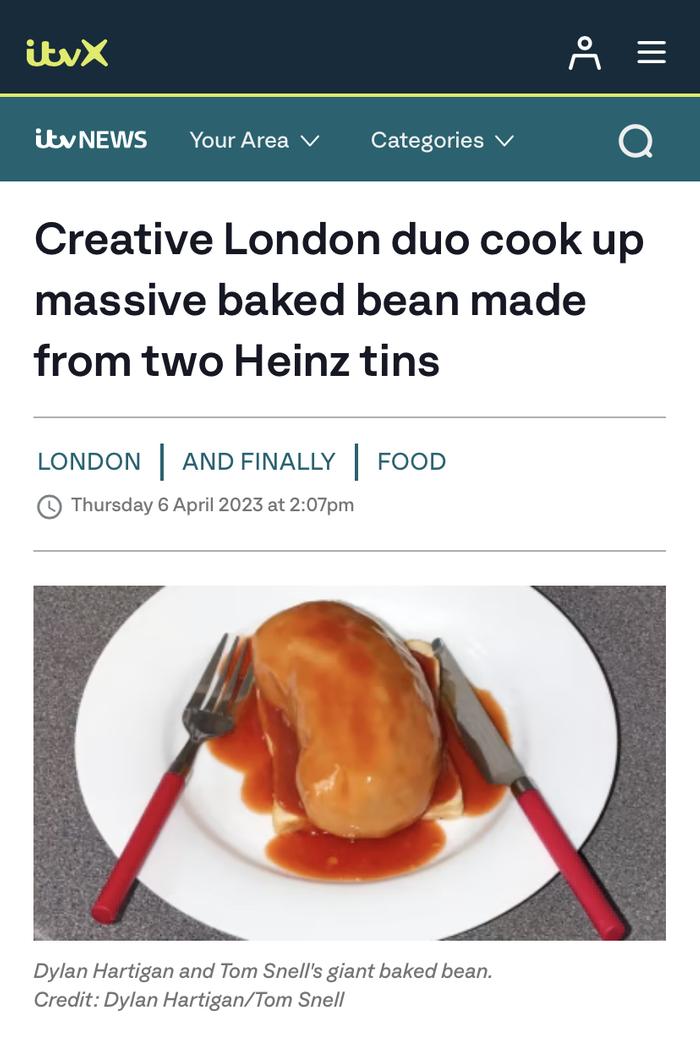Screen dimensions: 700x1057
Task: Open the giant baked bean photo
Action: 349,762
